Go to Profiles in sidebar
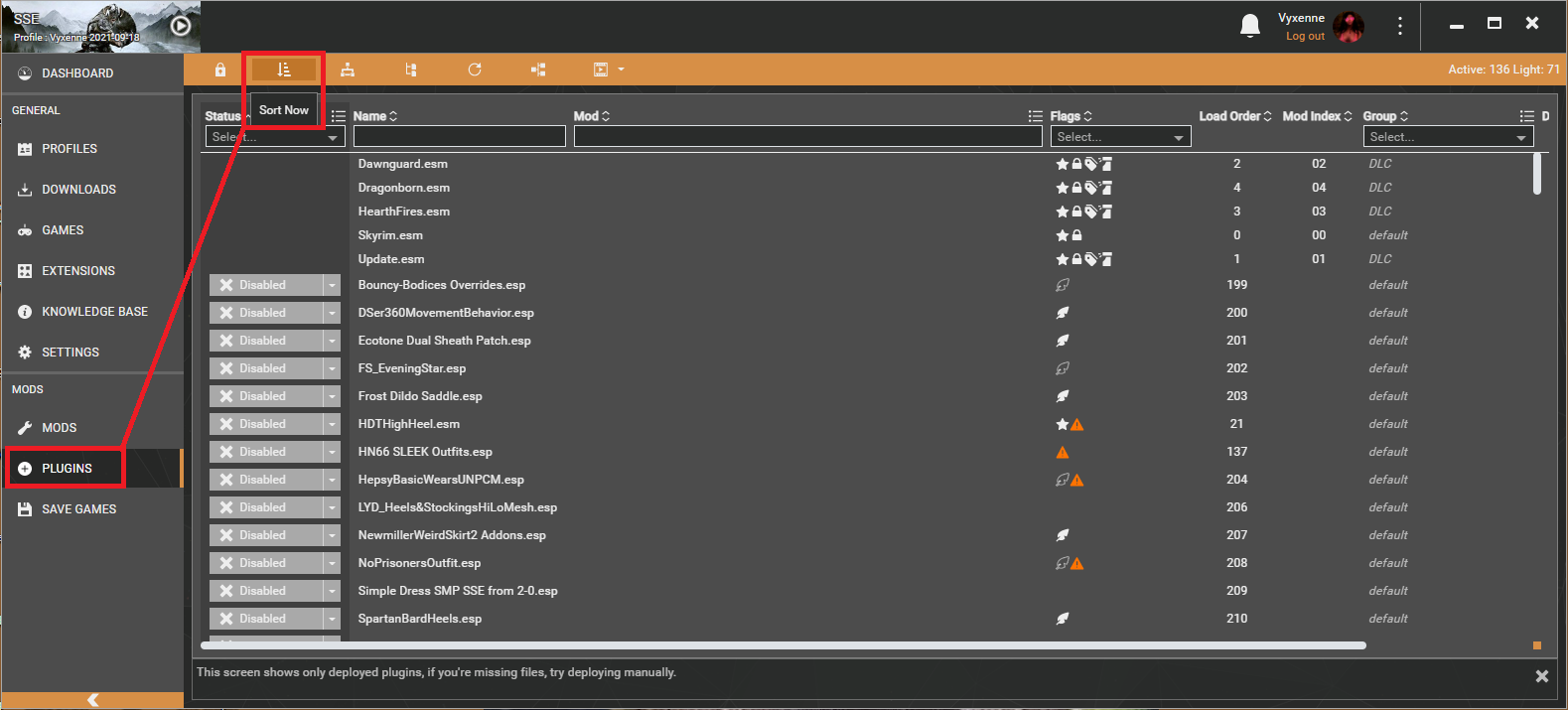The width and height of the screenshot is (1568, 710). pyautogui.click(x=92, y=149)
